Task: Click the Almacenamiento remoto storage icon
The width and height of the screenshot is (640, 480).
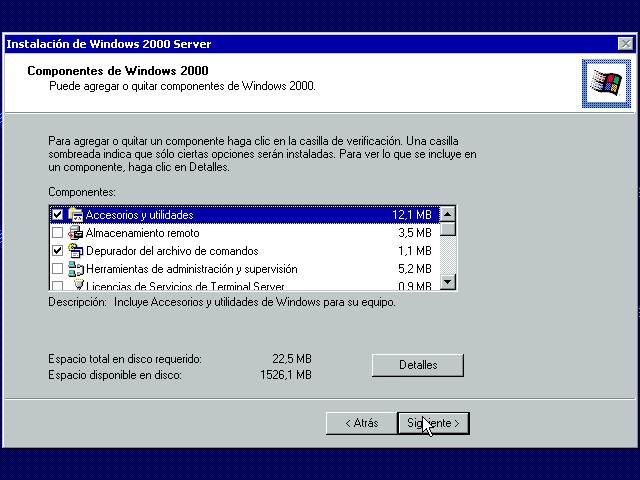Action: (76, 233)
